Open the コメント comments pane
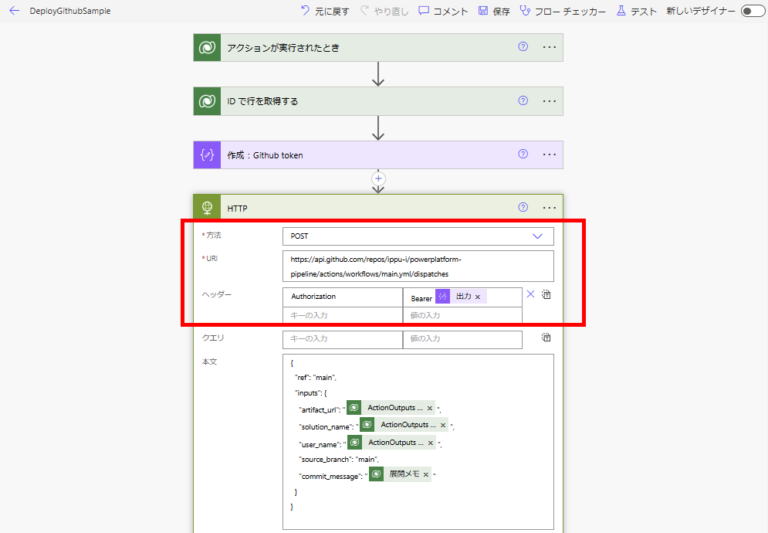 pyautogui.click(x=442, y=11)
